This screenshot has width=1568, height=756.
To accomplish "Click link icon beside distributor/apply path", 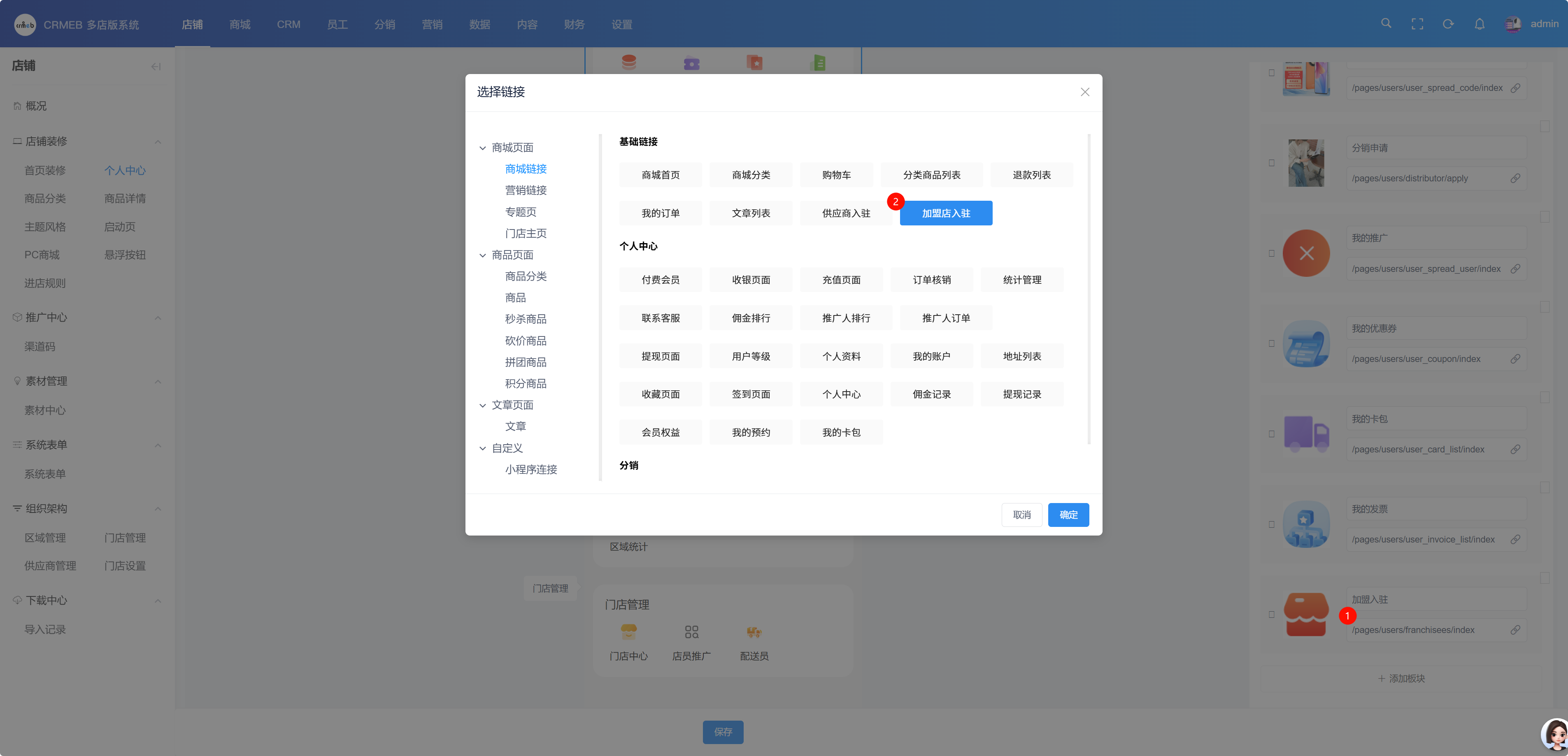I will [1515, 178].
